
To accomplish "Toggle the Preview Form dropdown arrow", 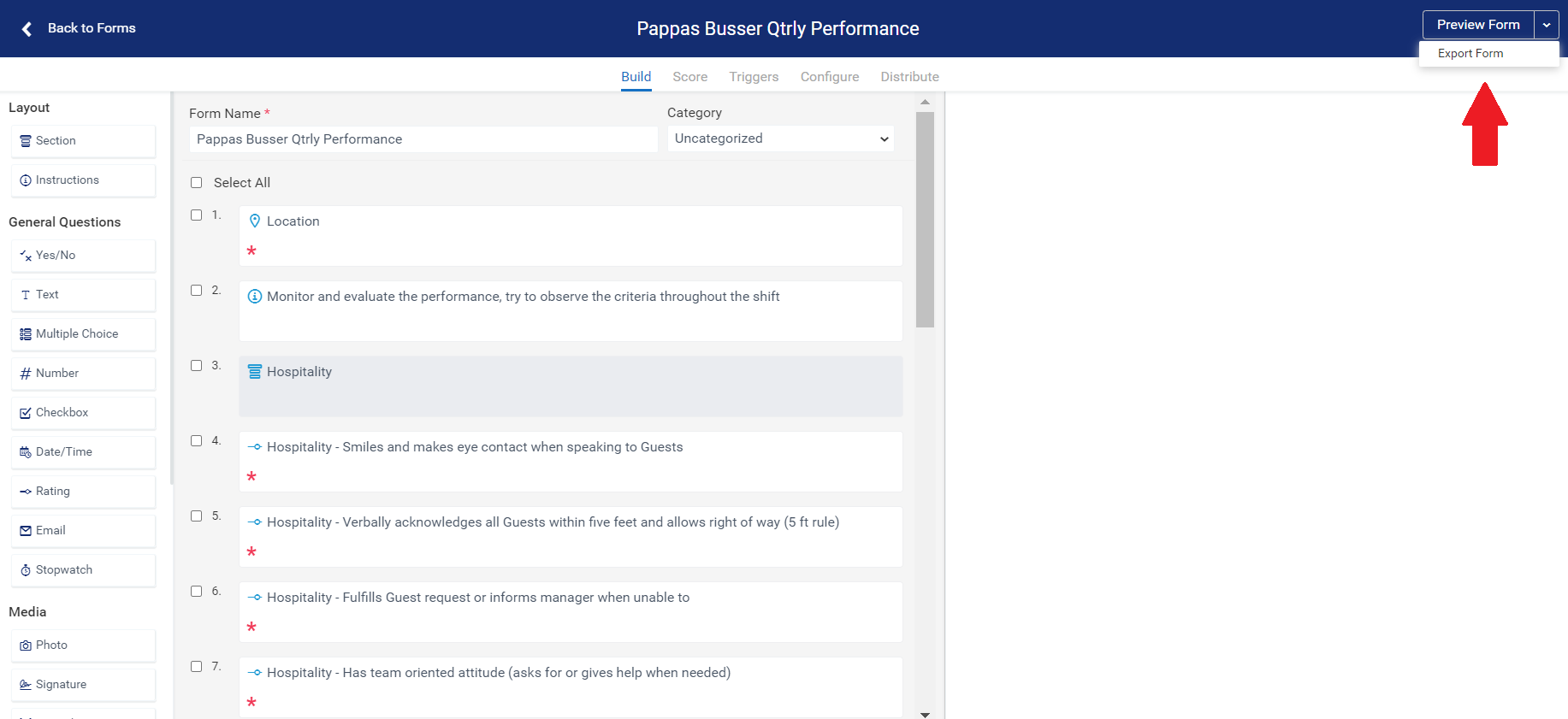I will pyautogui.click(x=1547, y=25).
